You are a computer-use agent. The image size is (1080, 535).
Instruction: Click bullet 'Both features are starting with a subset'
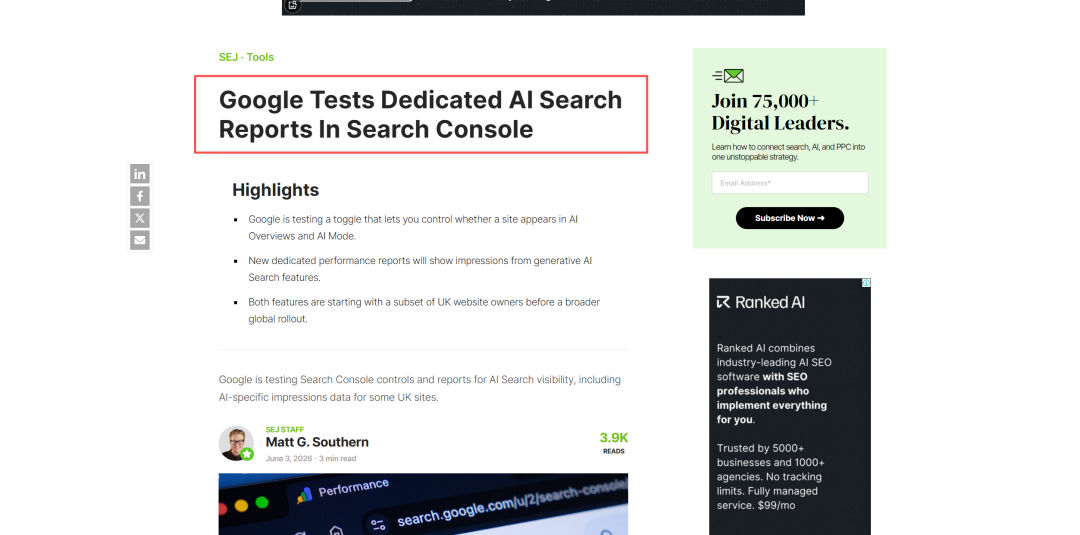(x=424, y=311)
